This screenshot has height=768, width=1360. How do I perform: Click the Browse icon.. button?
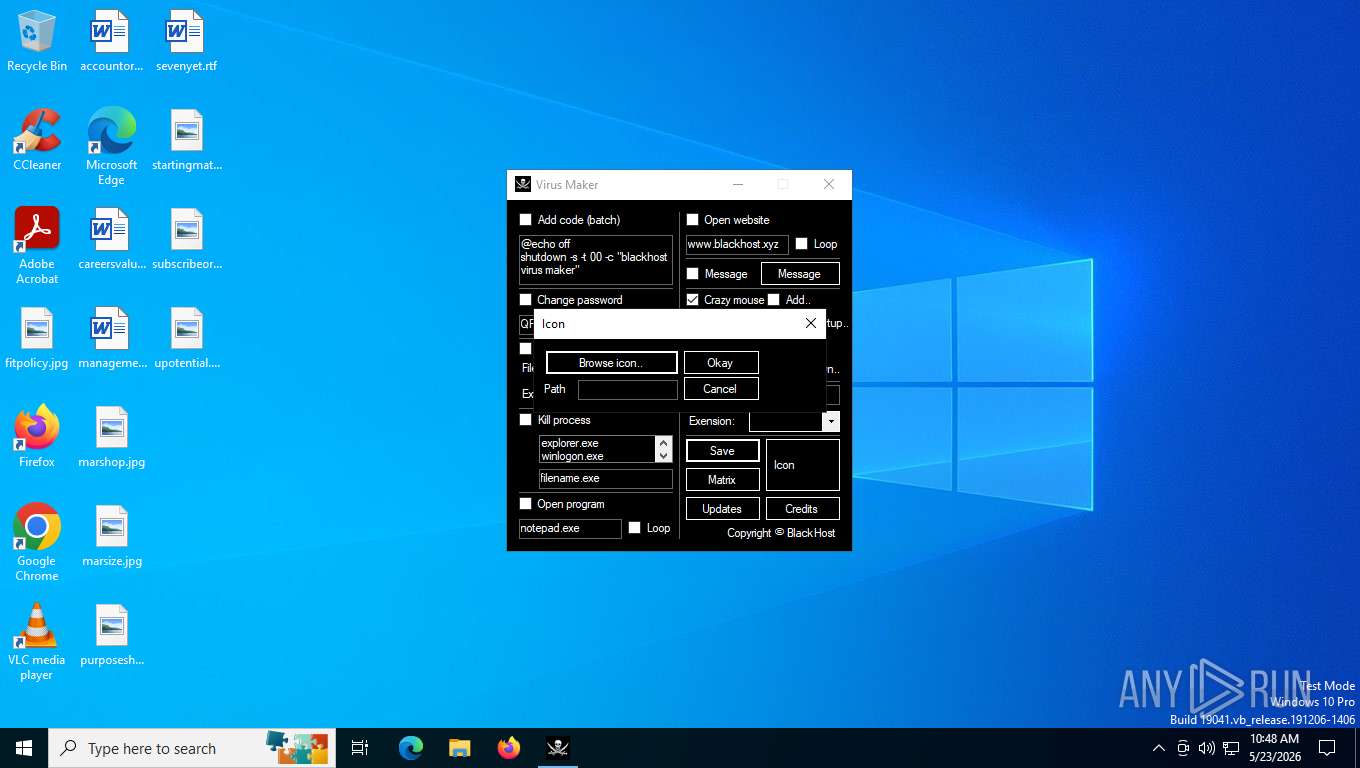611,363
